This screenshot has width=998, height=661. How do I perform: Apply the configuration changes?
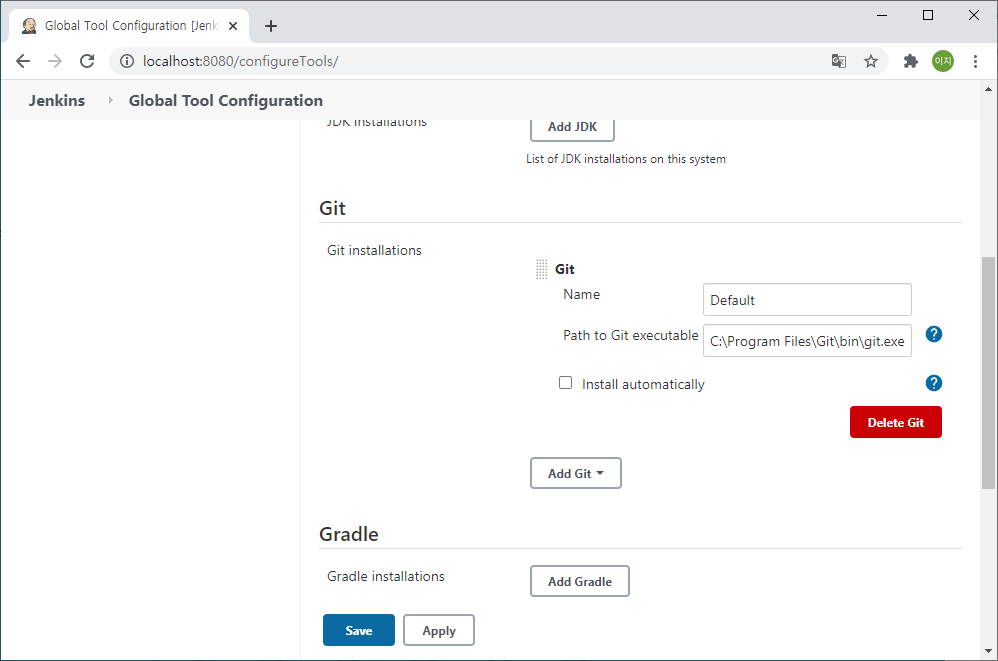(x=439, y=630)
